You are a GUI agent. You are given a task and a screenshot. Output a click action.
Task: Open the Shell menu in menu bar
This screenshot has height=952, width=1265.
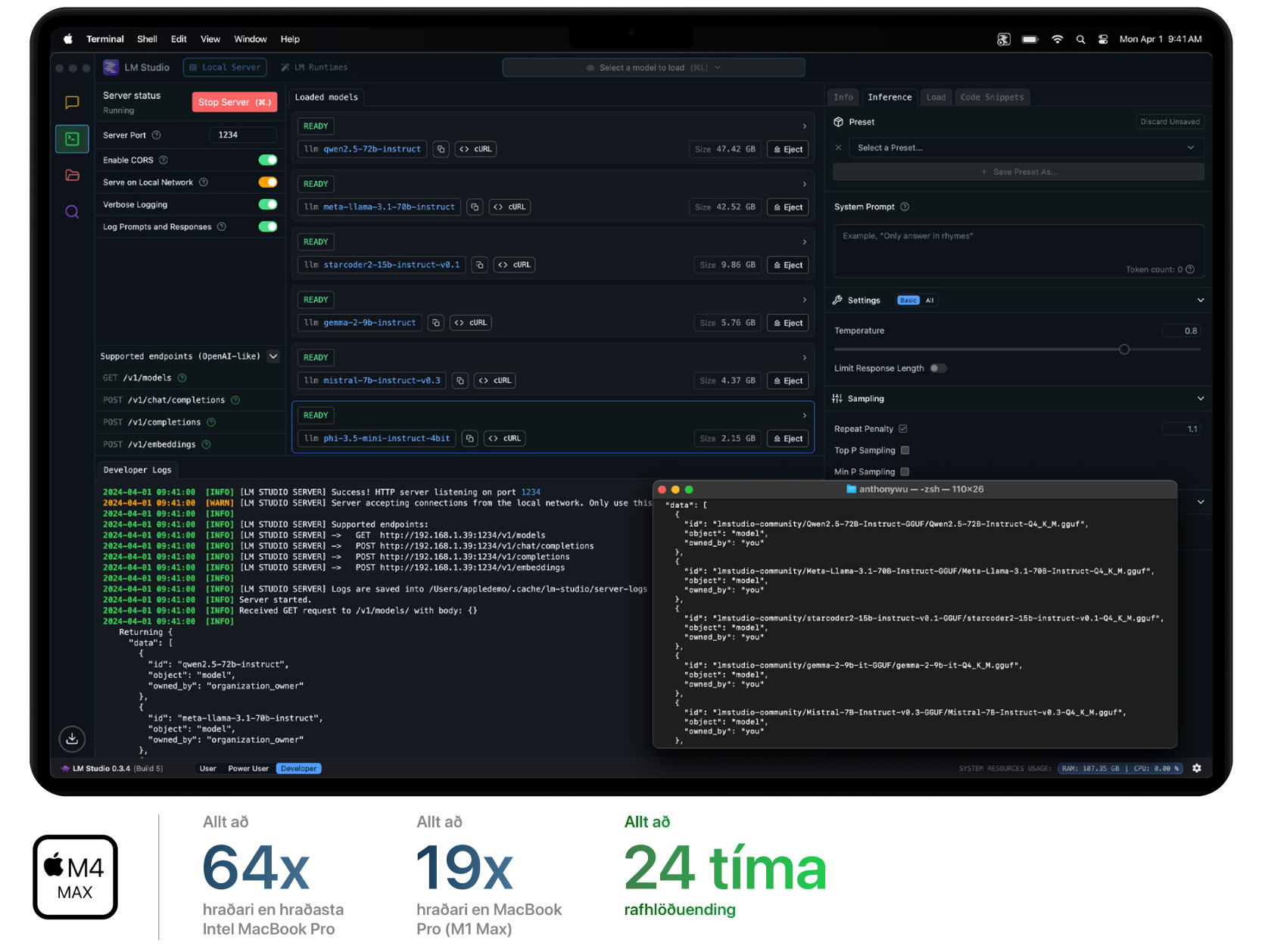pos(147,39)
